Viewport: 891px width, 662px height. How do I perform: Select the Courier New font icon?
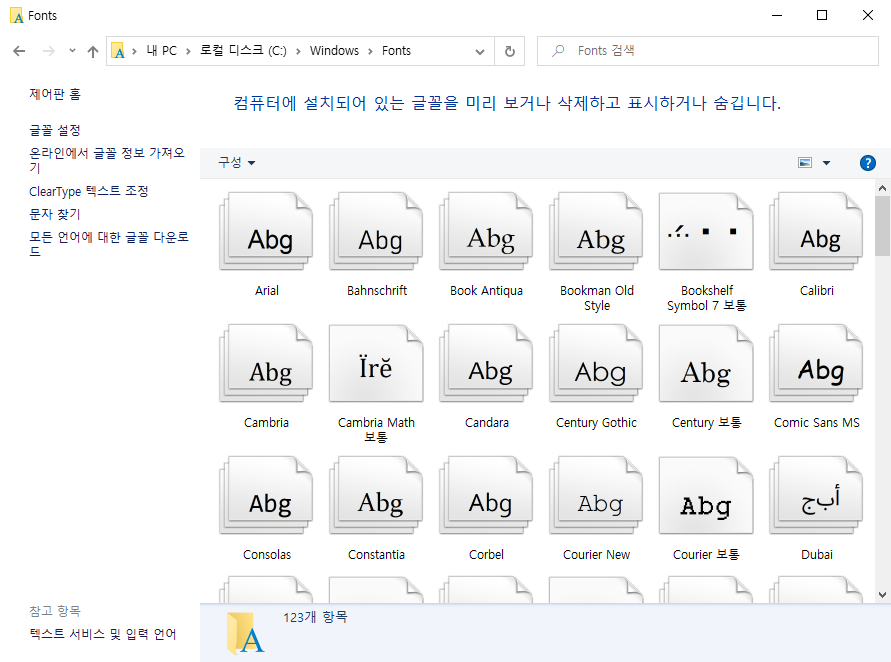[x=596, y=495]
